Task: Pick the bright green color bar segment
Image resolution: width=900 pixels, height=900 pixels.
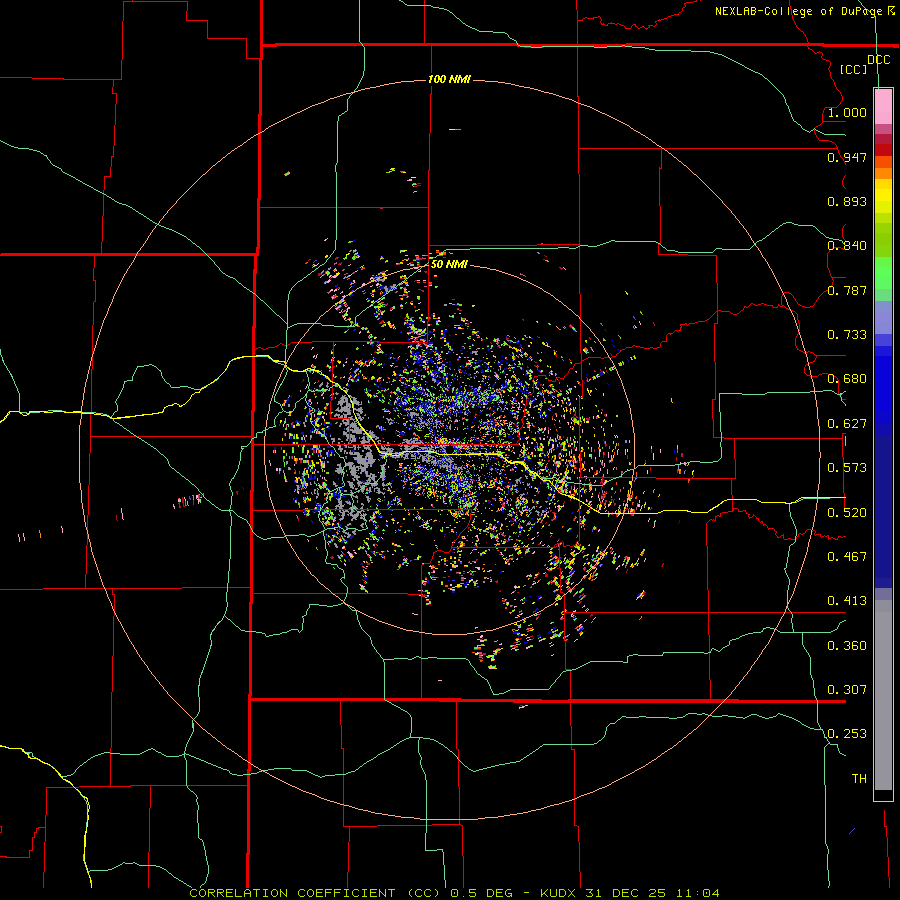Action: click(883, 273)
